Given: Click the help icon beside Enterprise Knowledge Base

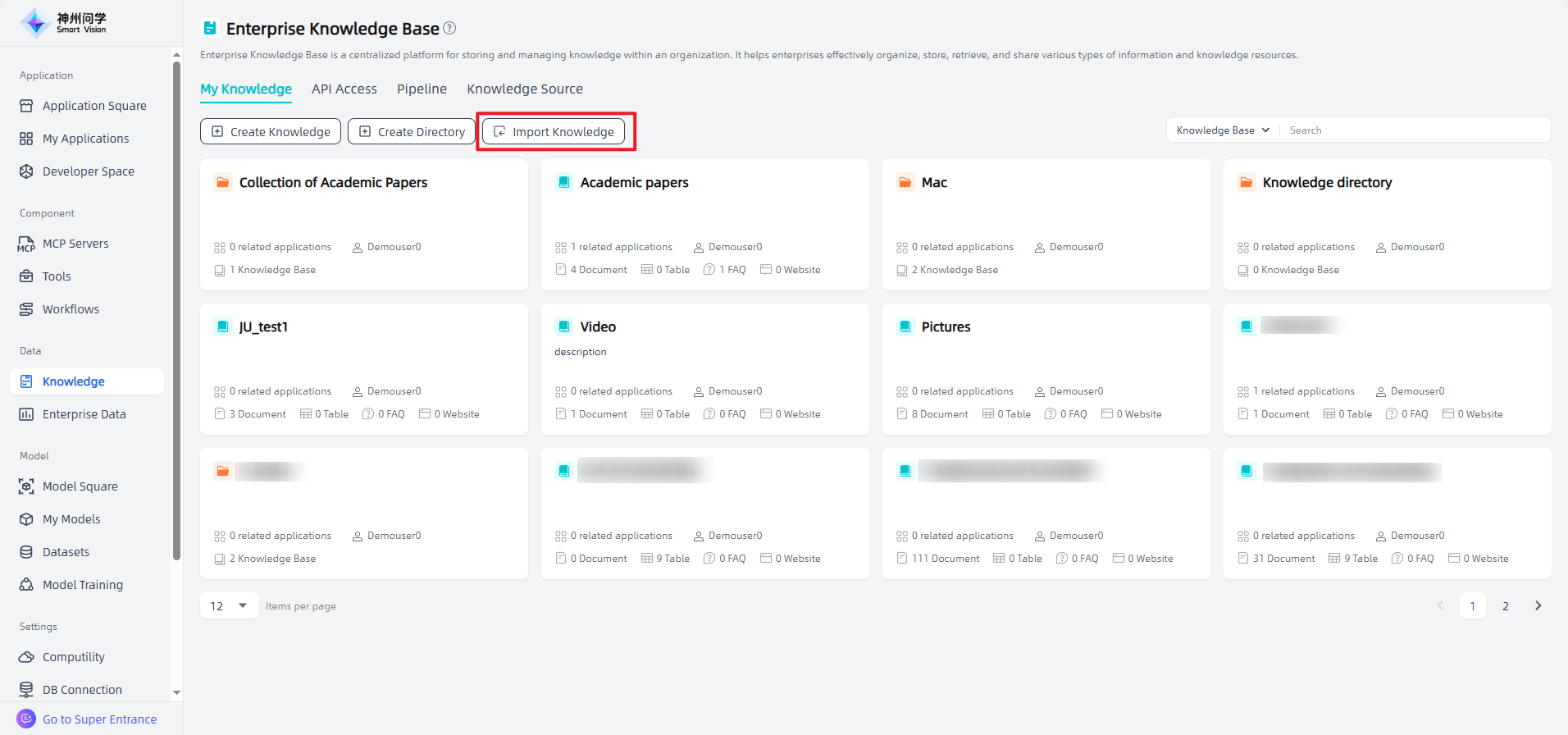Looking at the screenshot, I should click(449, 28).
